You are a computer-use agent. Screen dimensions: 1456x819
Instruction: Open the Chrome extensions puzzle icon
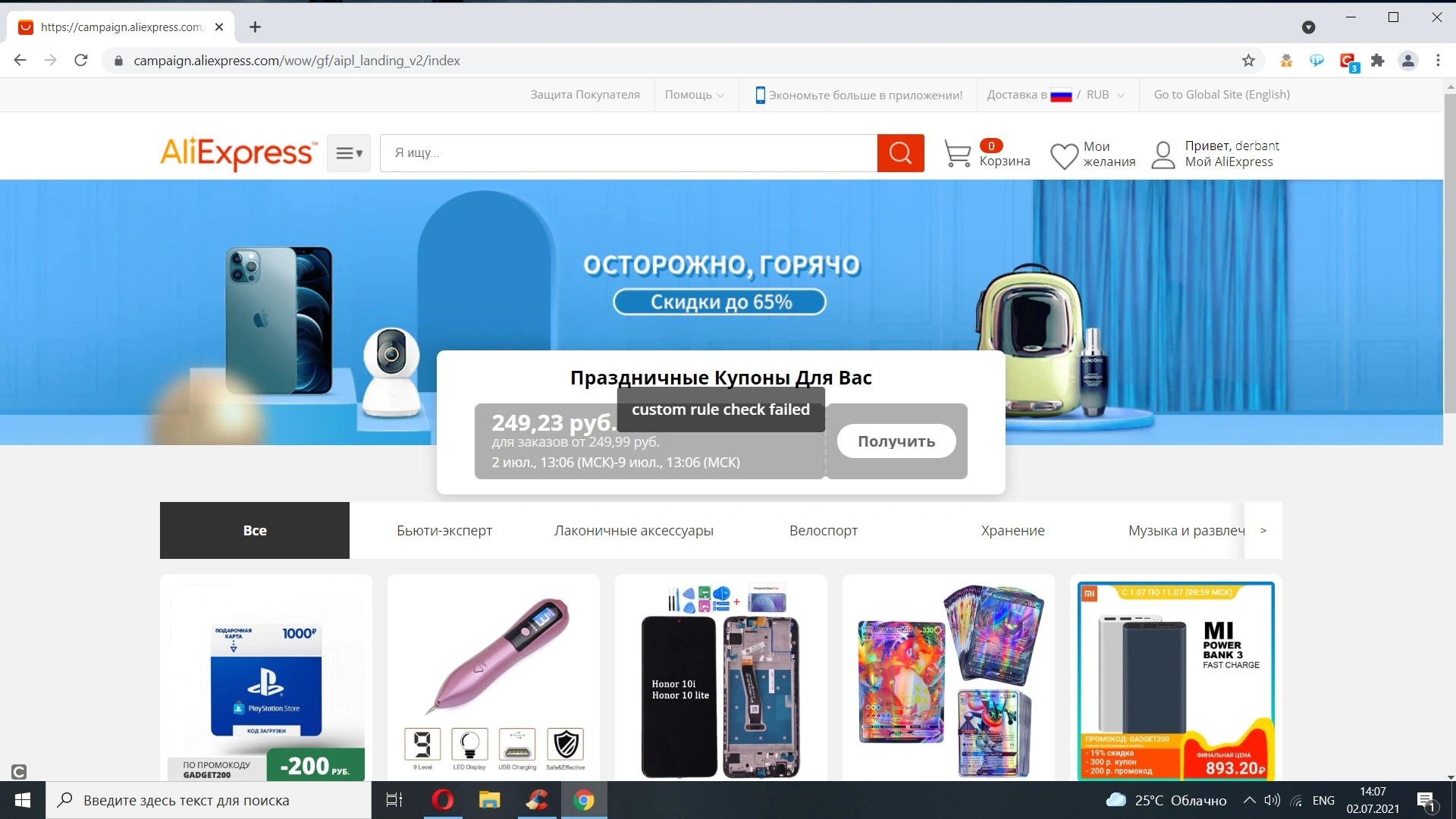point(1378,61)
